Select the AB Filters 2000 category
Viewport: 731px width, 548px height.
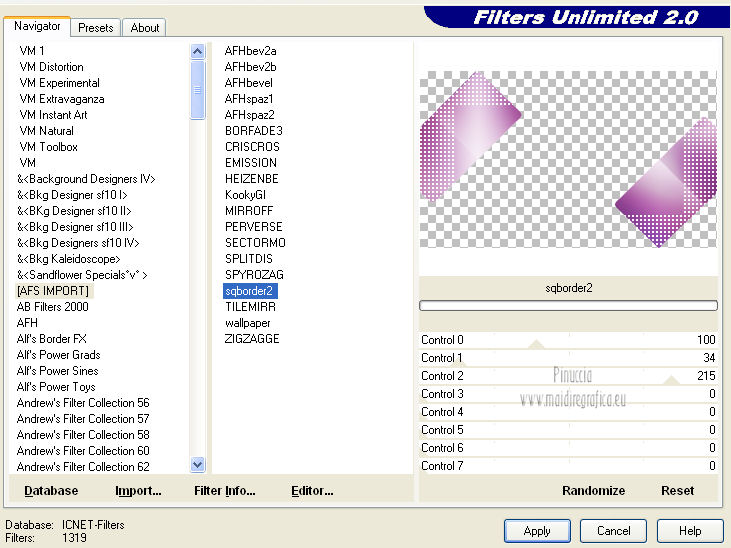point(52,307)
